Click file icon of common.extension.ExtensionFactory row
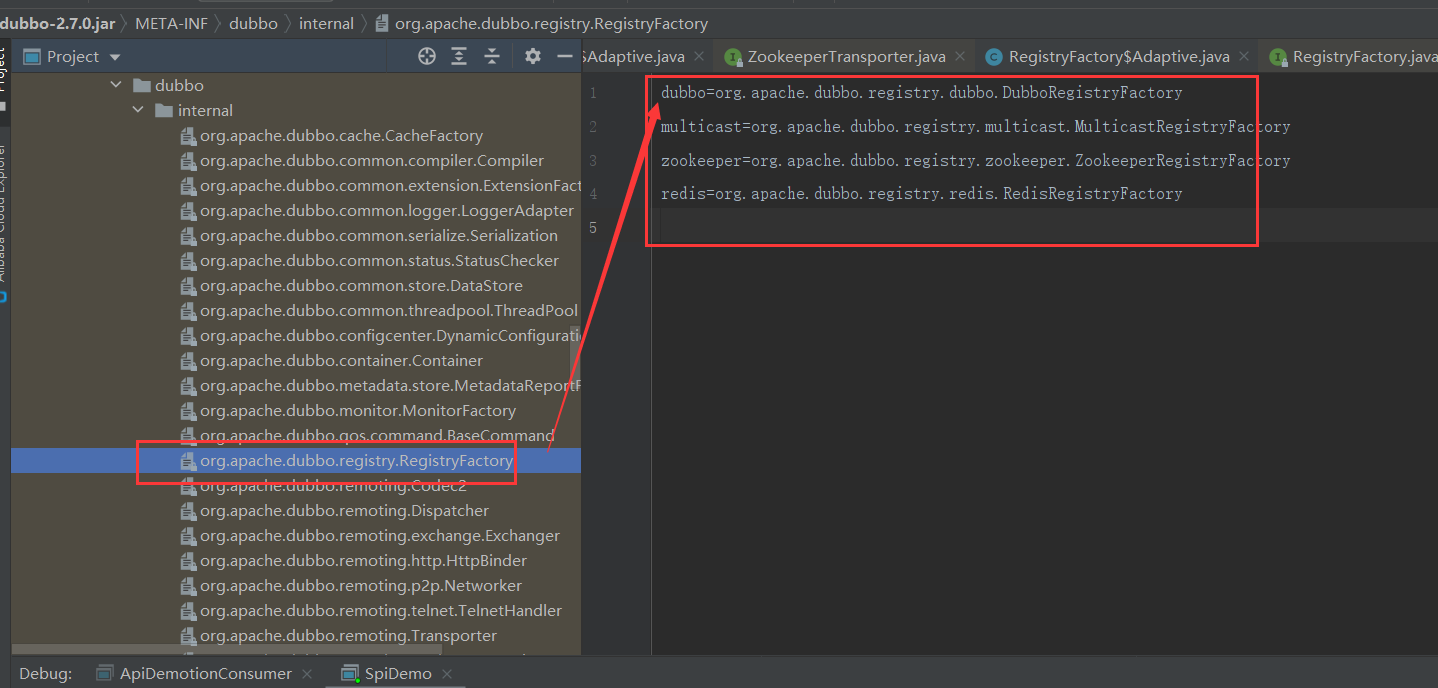 (187, 186)
